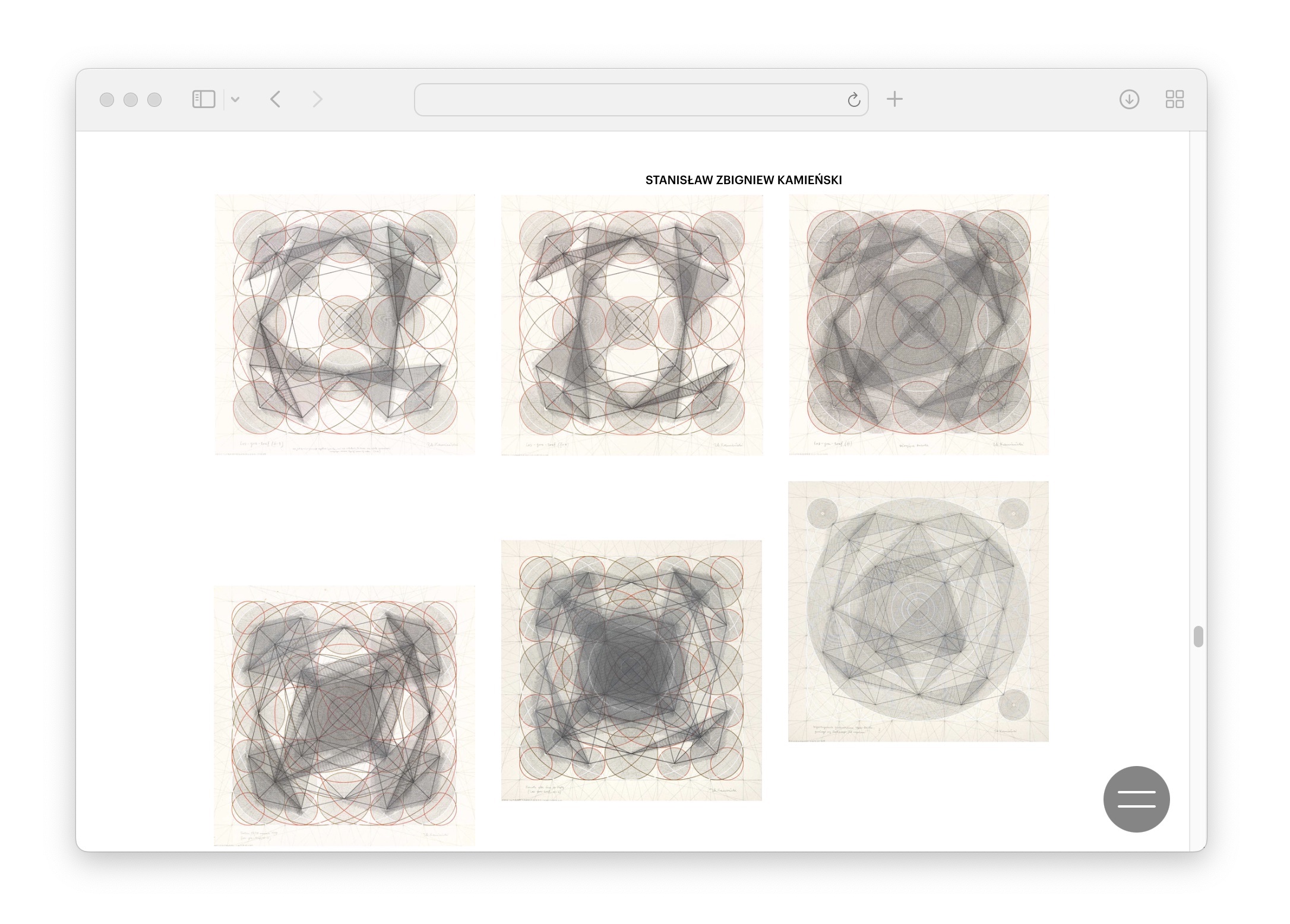Click the vertical scrollbar thumb
The width and height of the screenshot is (1290, 924).
click(1198, 637)
